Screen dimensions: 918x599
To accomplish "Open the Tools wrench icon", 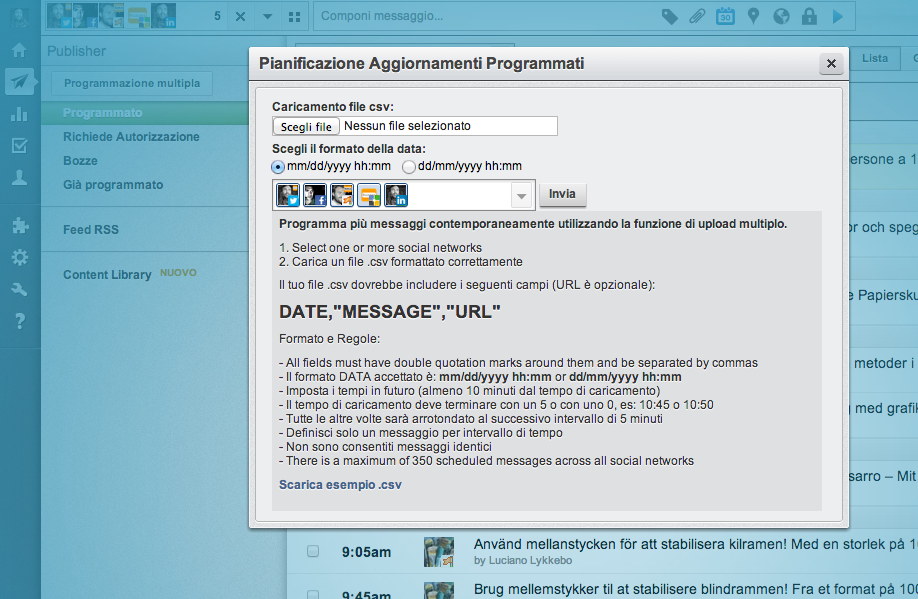I will click(x=19, y=289).
